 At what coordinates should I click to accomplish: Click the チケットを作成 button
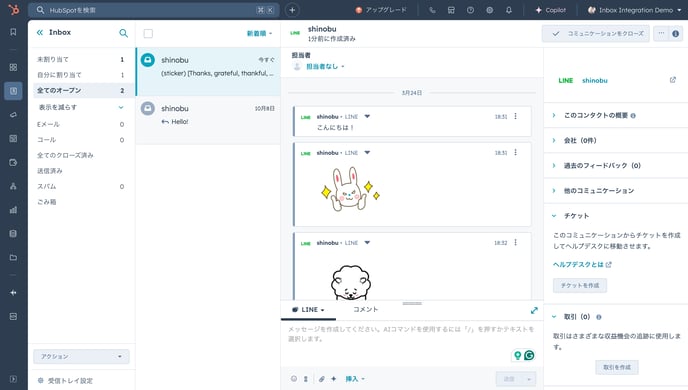tap(580, 285)
